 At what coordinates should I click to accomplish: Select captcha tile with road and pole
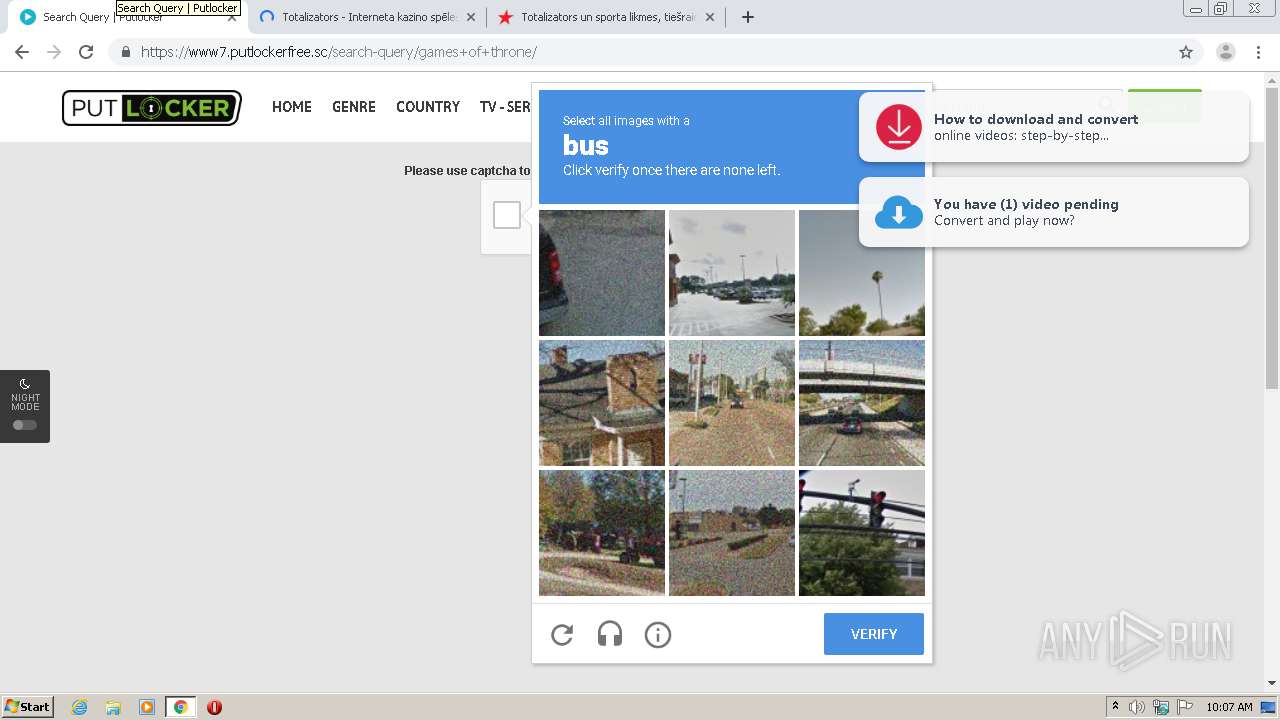732,403
